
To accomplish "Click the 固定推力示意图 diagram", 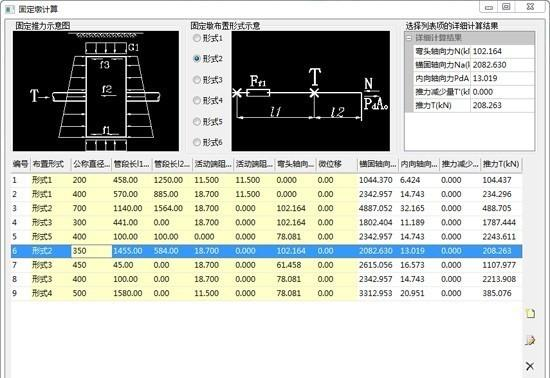I will point(96,91).
